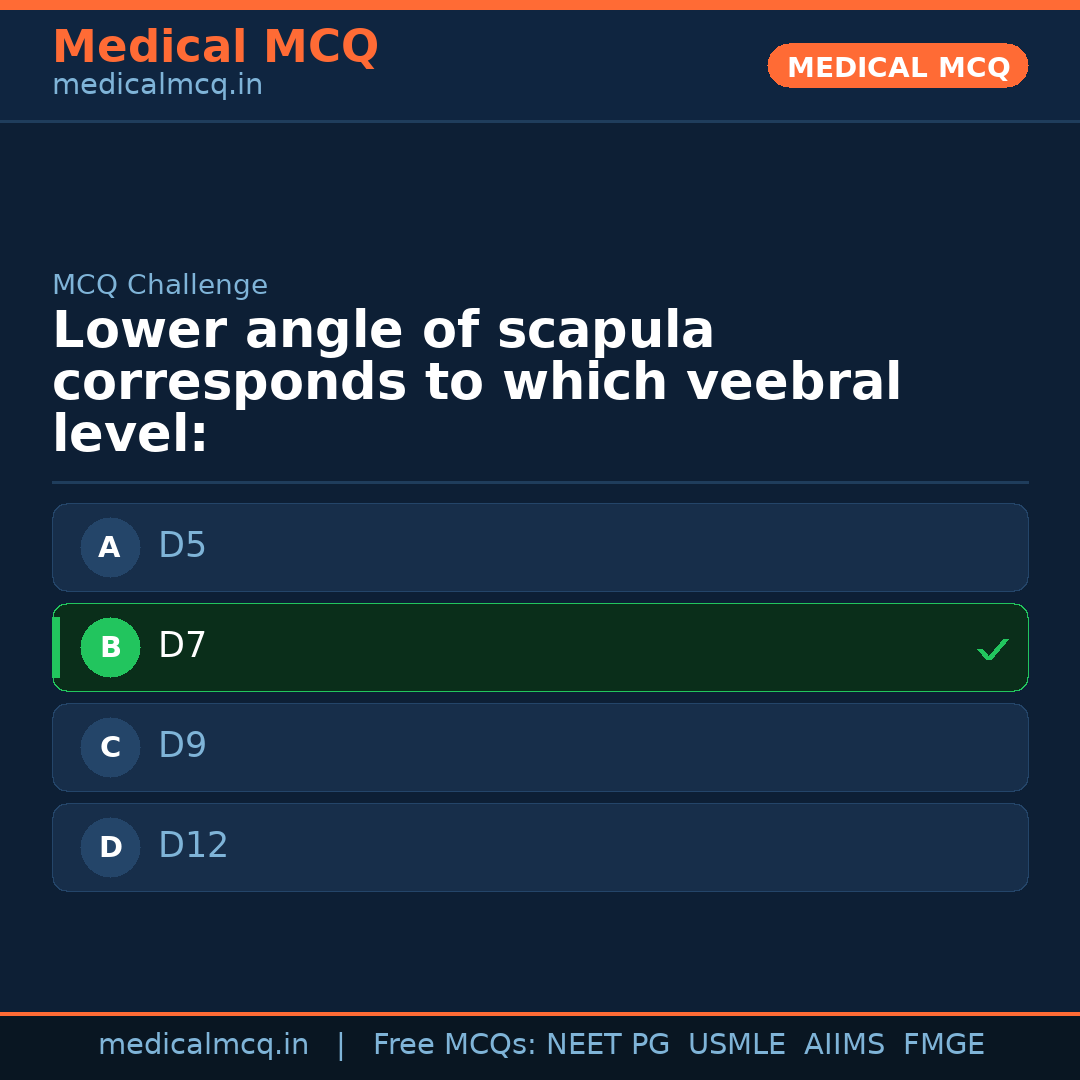This screenshot has height=1080, width=1080.
Task: Click the circular D option badge
Action: (x=110, y=847)
